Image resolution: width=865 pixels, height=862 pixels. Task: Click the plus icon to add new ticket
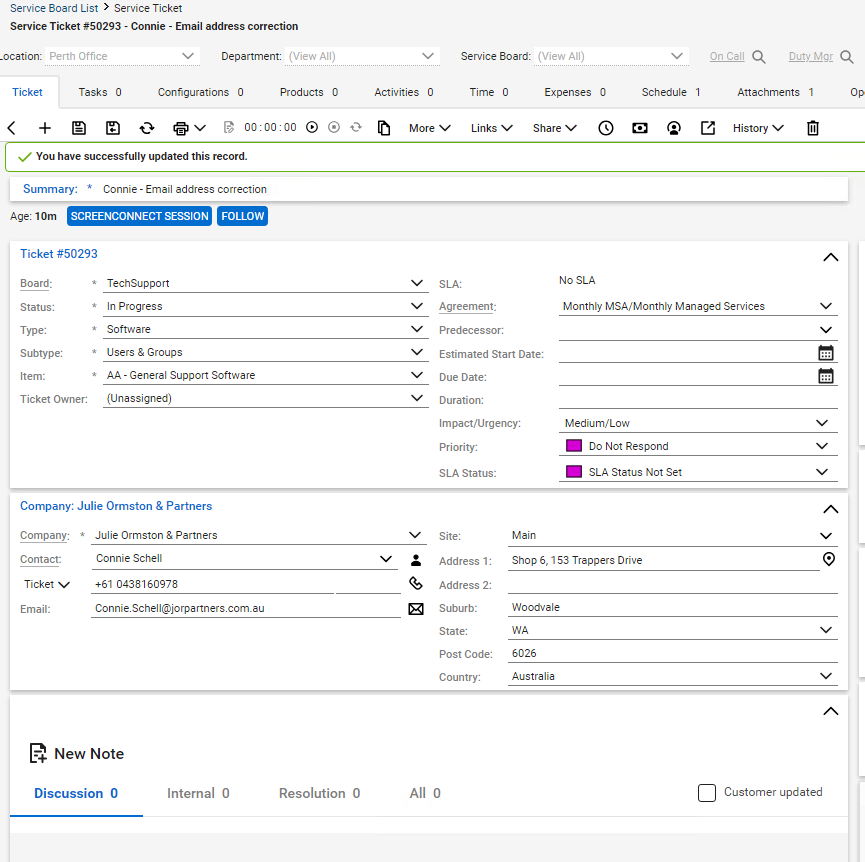45,129
